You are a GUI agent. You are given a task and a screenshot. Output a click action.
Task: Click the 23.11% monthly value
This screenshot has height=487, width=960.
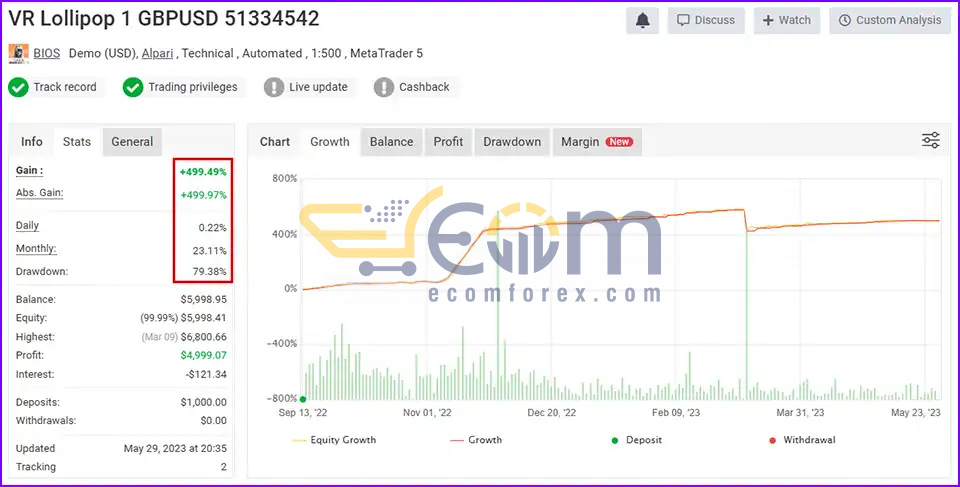[209, 251]
